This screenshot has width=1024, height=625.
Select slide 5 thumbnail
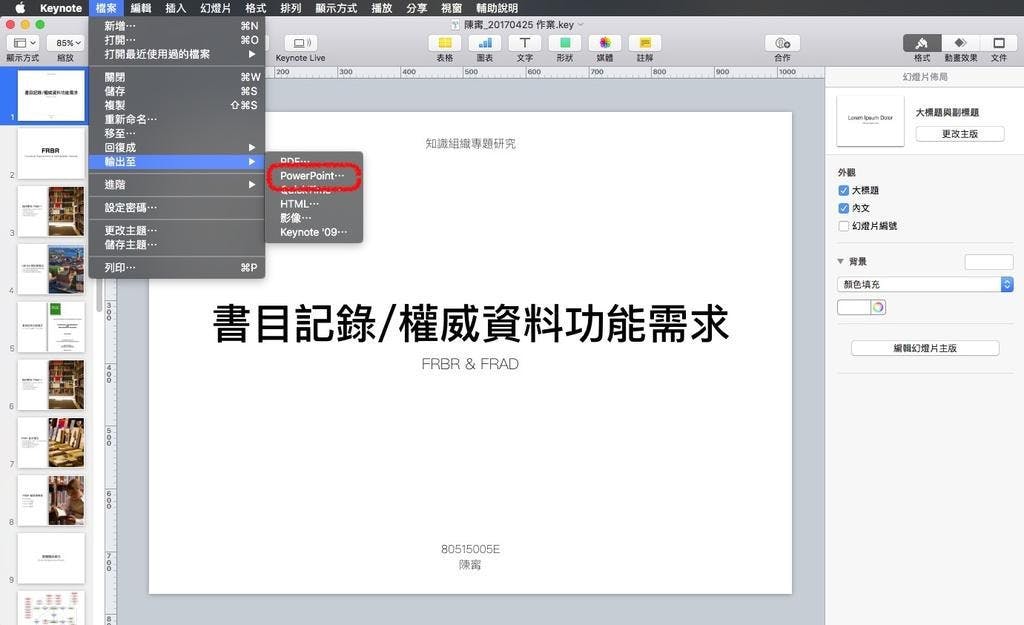51,327
